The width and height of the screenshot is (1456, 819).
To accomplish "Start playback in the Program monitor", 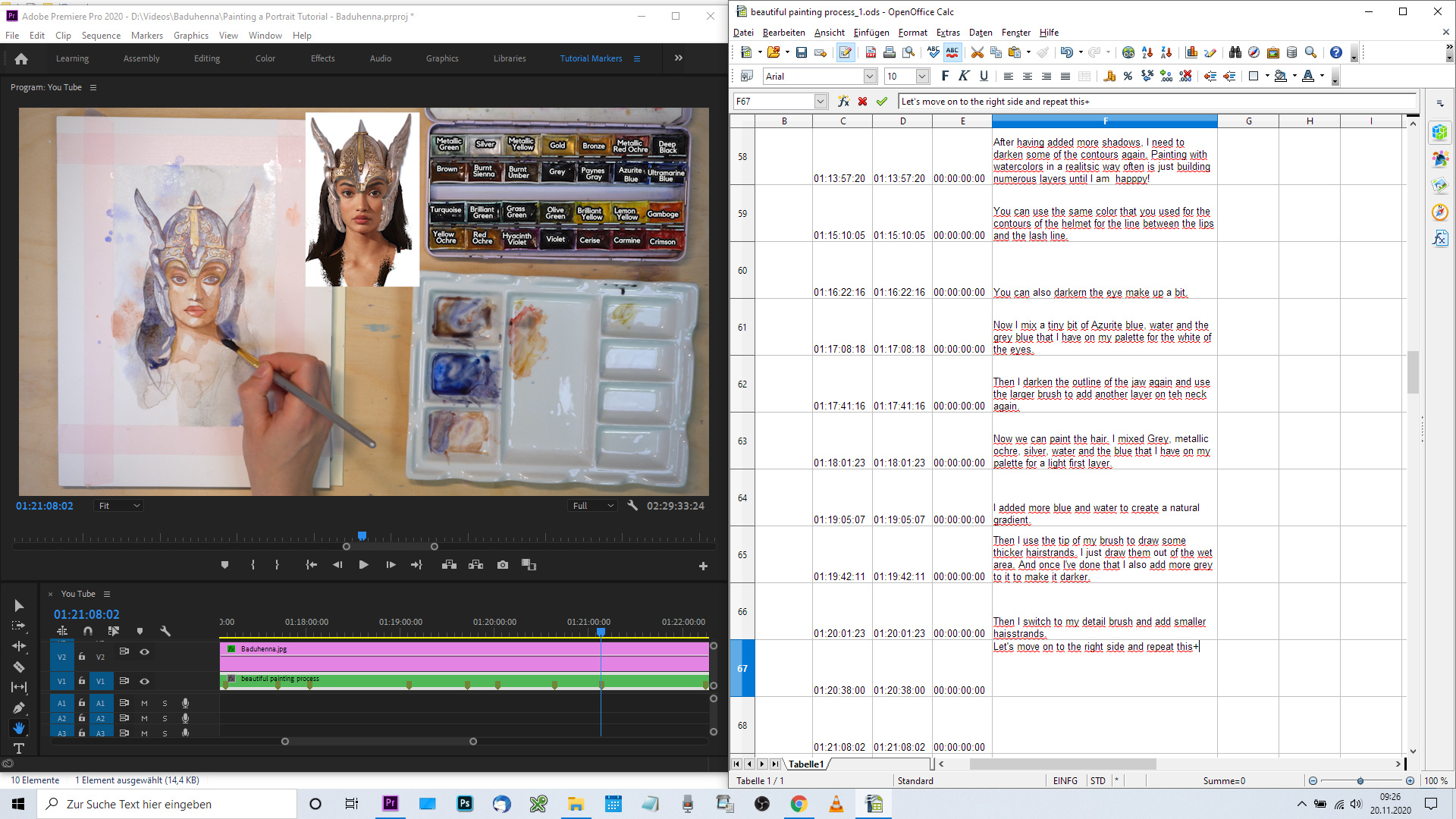I will (363, 565).
